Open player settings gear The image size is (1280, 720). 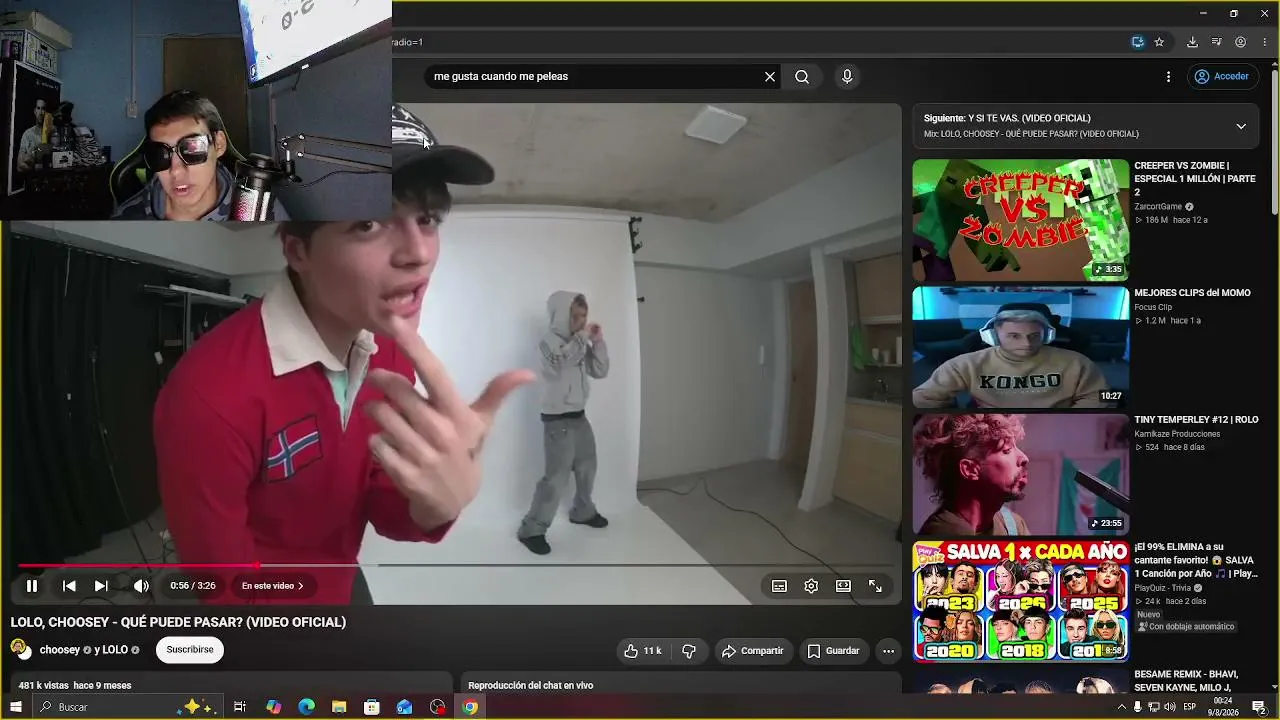811,586
